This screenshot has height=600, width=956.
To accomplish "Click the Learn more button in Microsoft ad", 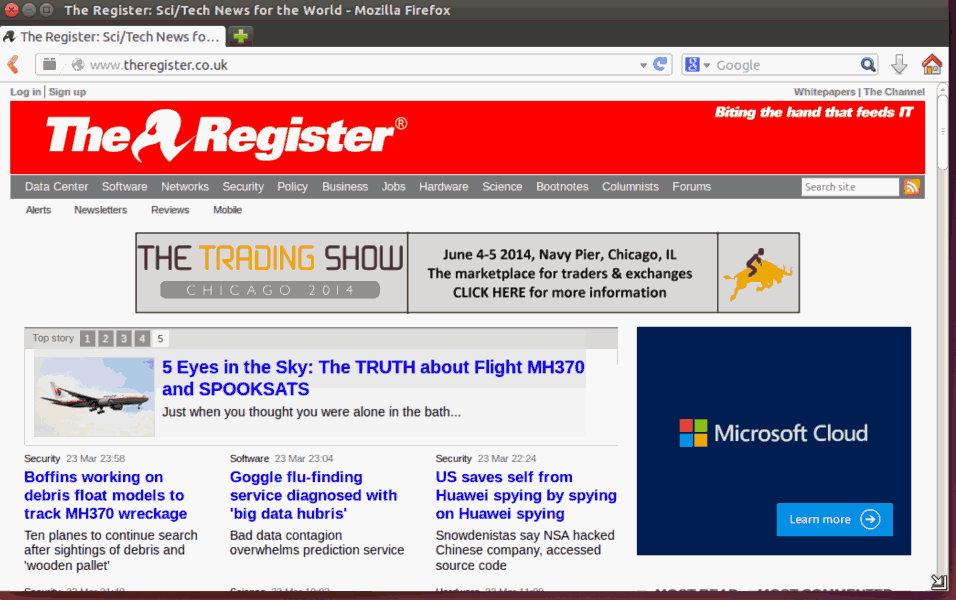I will coord(835,520).
